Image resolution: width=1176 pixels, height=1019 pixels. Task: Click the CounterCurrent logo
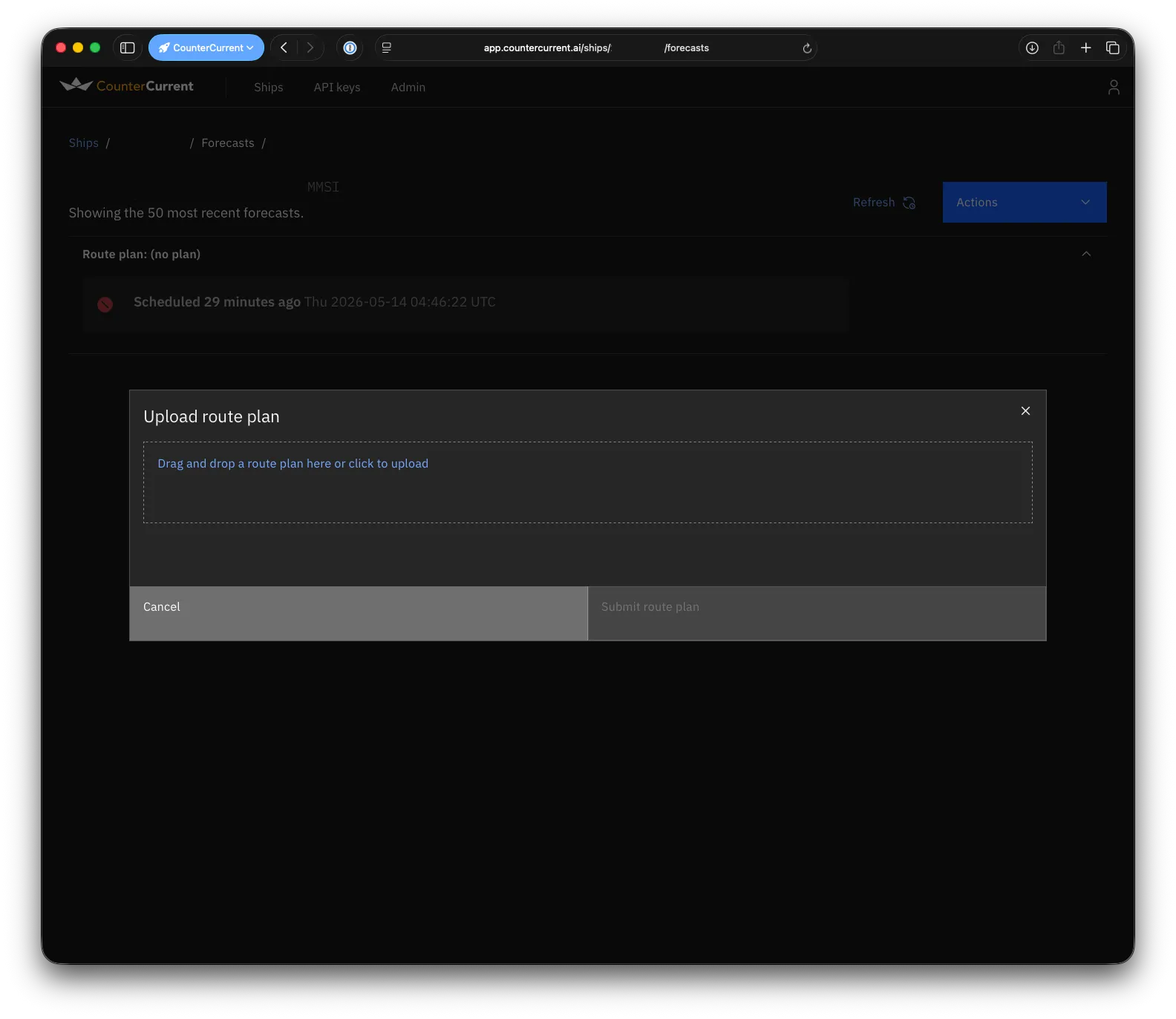[126, 86]
